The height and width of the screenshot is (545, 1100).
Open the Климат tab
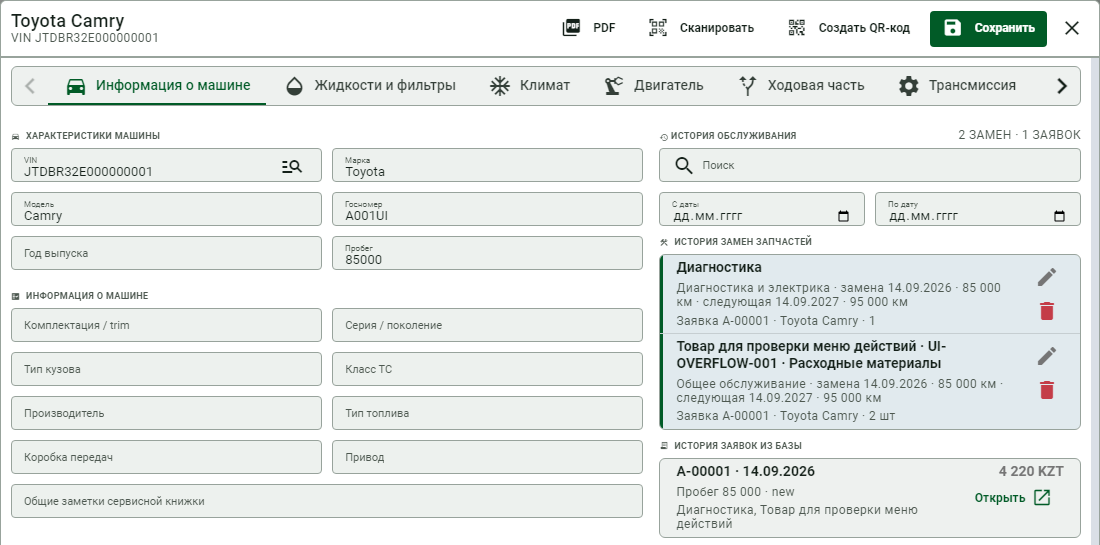pos(530,86)
